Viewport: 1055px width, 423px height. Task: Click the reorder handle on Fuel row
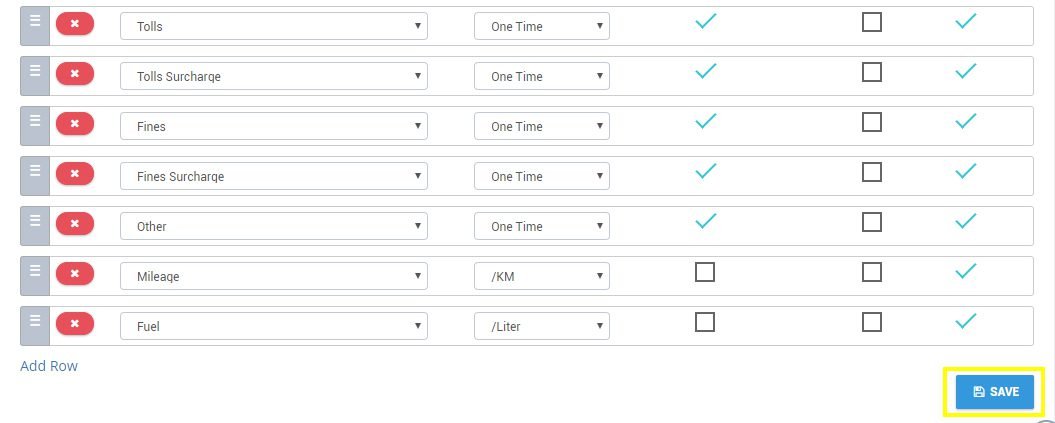[35, 326]
